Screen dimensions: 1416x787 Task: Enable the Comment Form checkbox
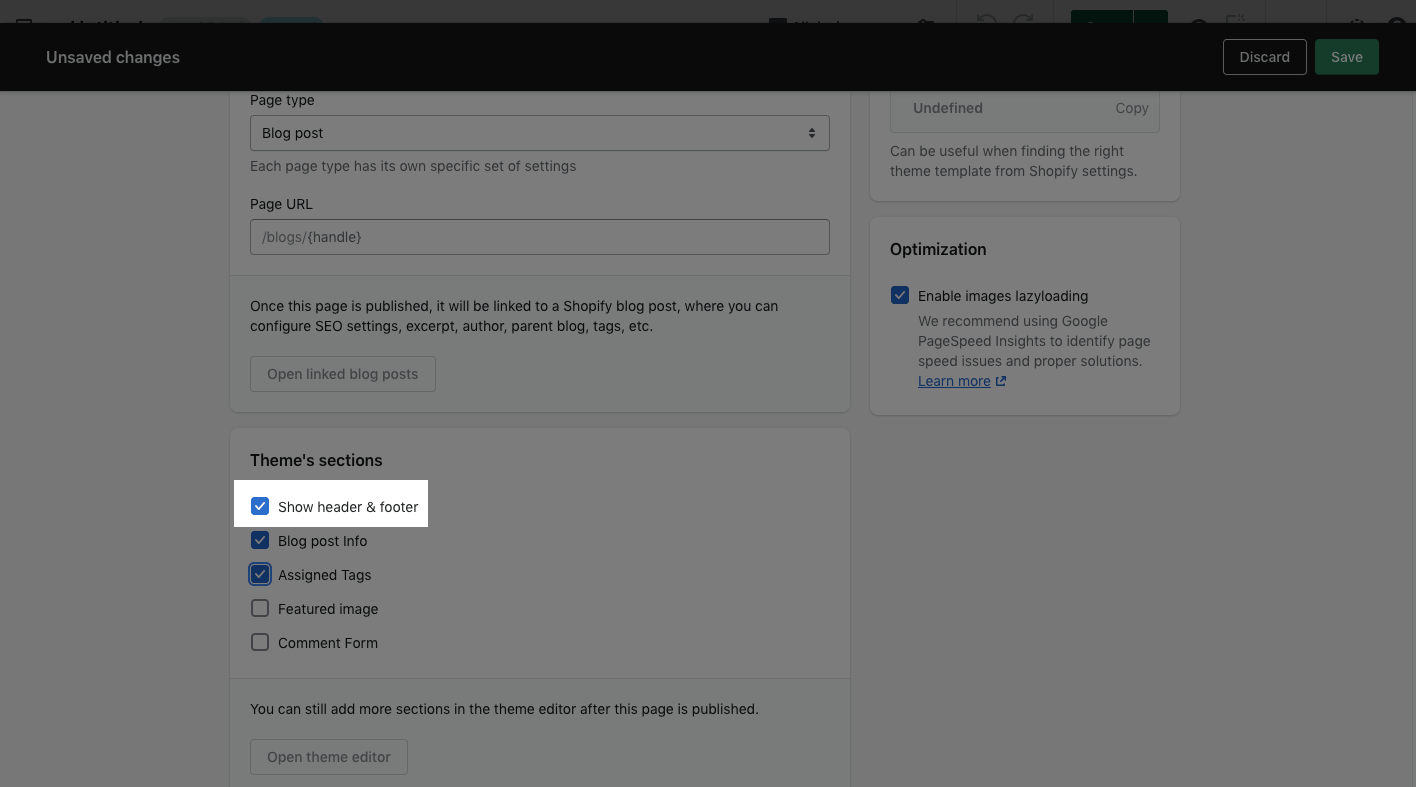click(x=260, y=643)
